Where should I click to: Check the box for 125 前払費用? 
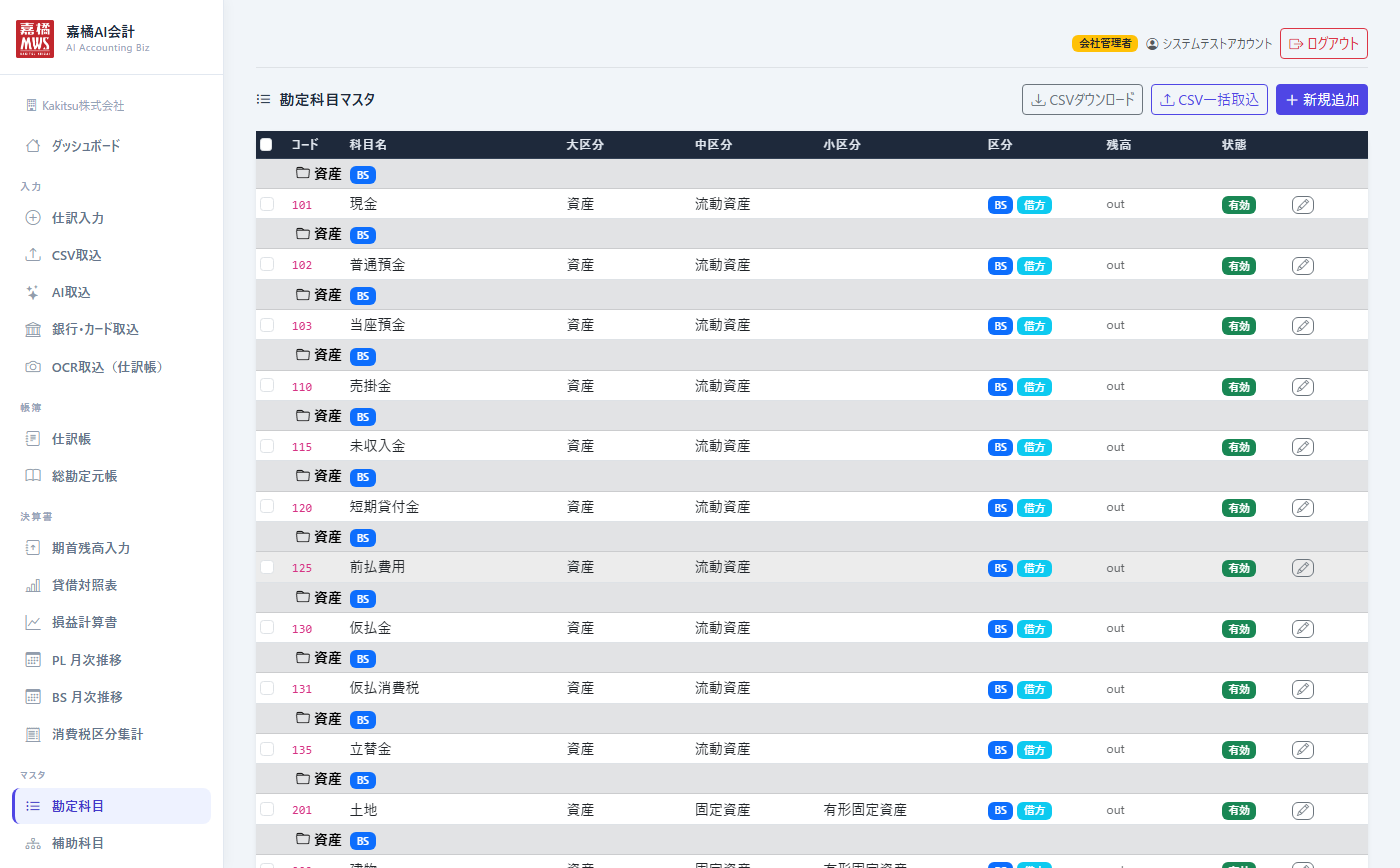[x=267, y=567]
